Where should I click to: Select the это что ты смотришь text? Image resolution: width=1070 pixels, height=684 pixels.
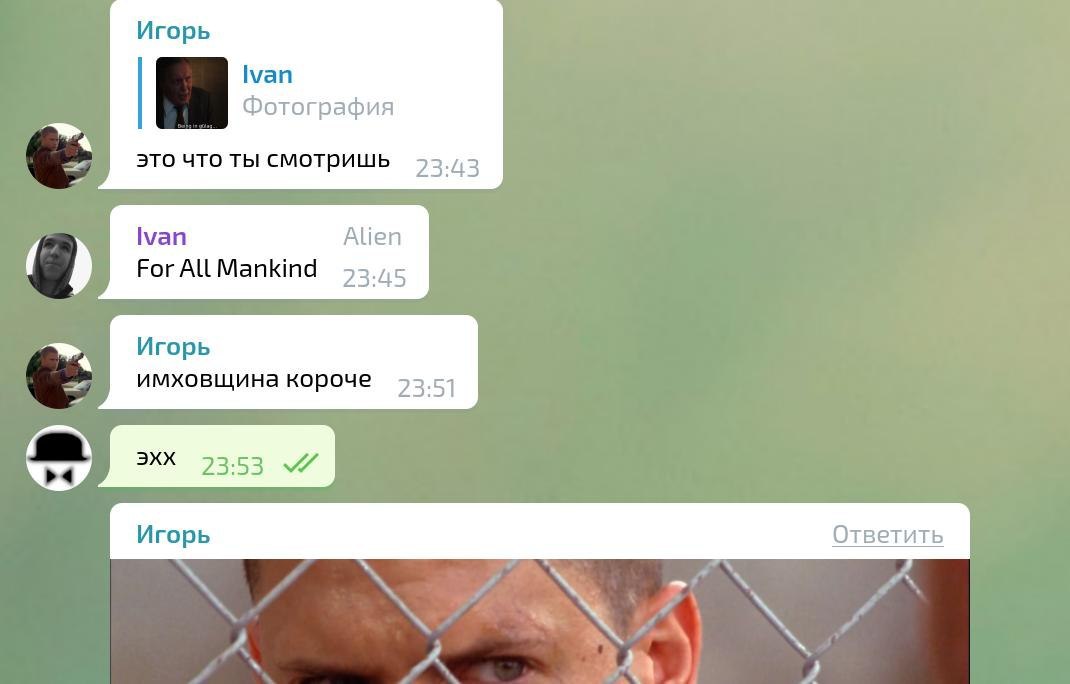coord(263,159)
